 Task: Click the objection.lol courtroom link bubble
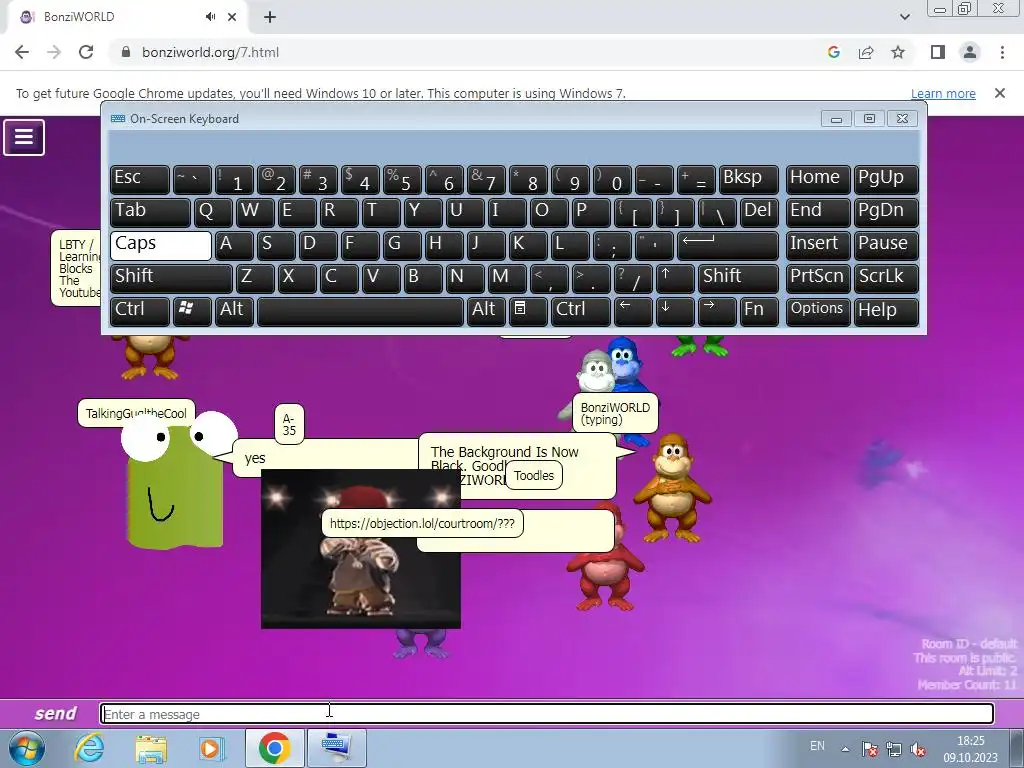click(x=422, y=523)
